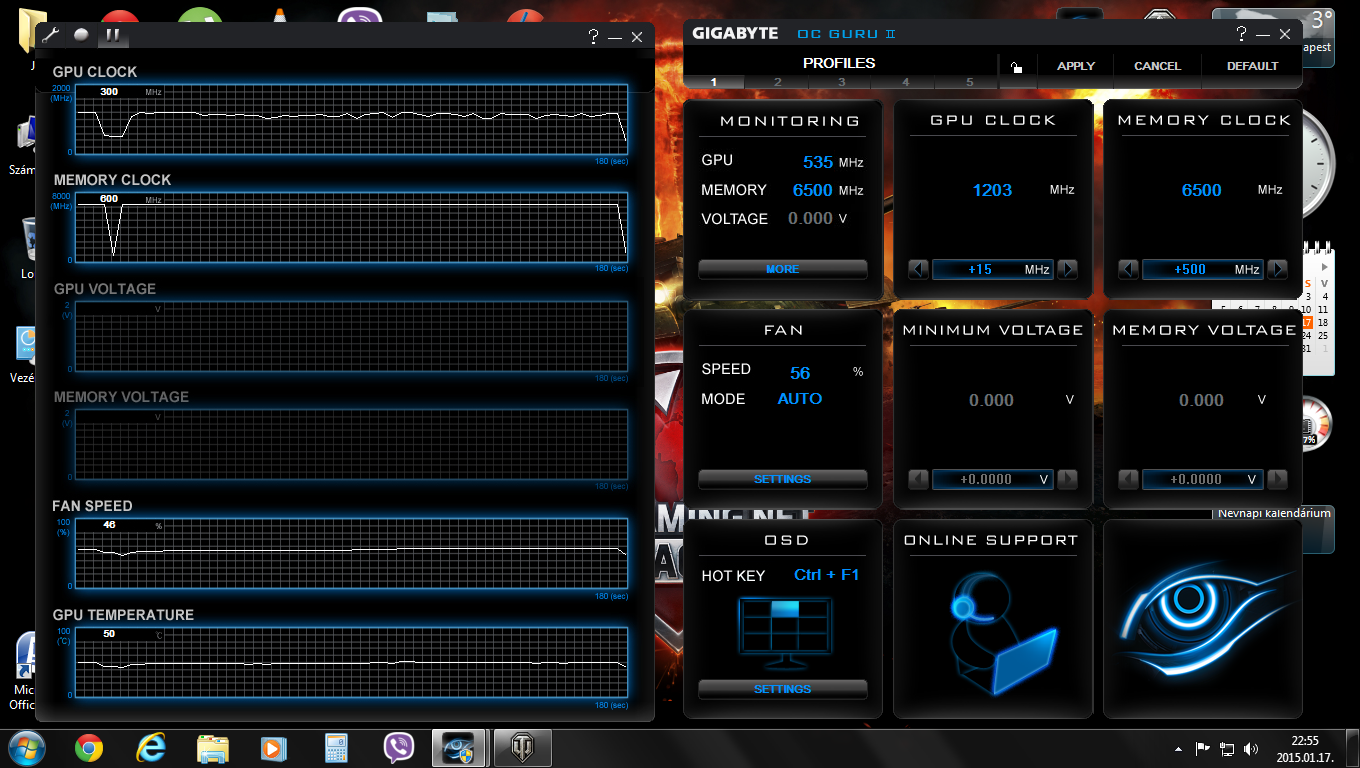Increase GPU clock offset with right arrow

coord(1067,269)
